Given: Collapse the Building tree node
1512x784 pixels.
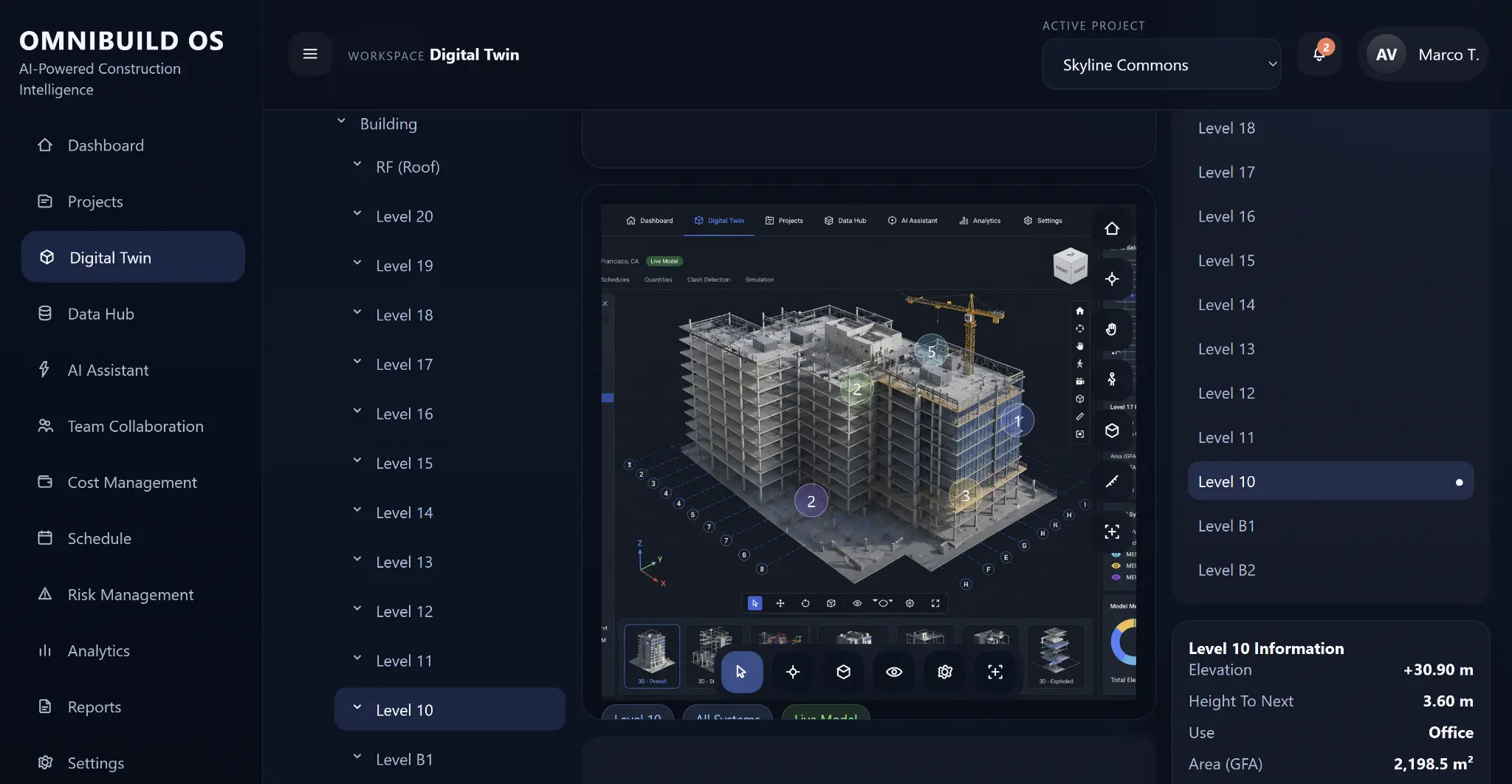Looking at the screenshot, I should coord(341,120).
